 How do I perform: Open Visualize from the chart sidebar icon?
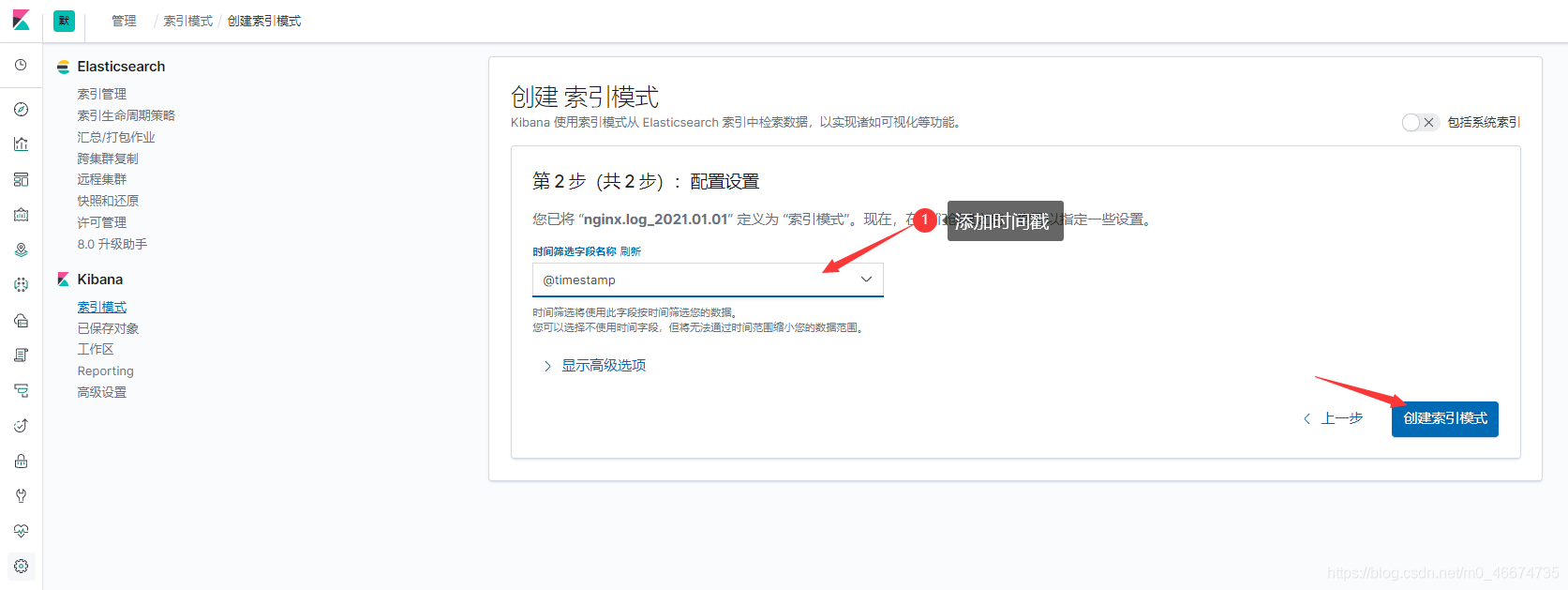tap(21, 144)
